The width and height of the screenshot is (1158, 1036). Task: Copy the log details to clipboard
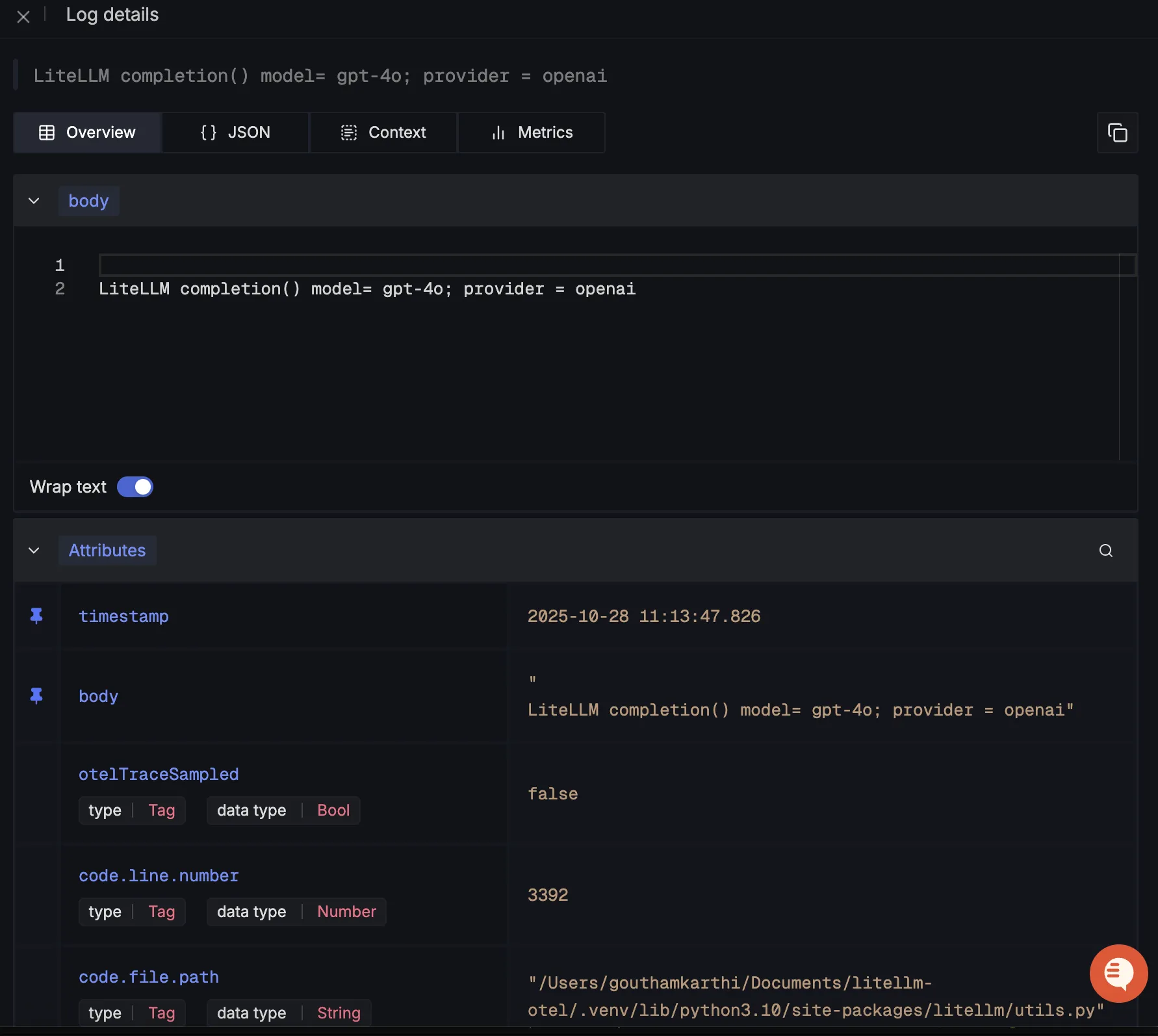1118,133
